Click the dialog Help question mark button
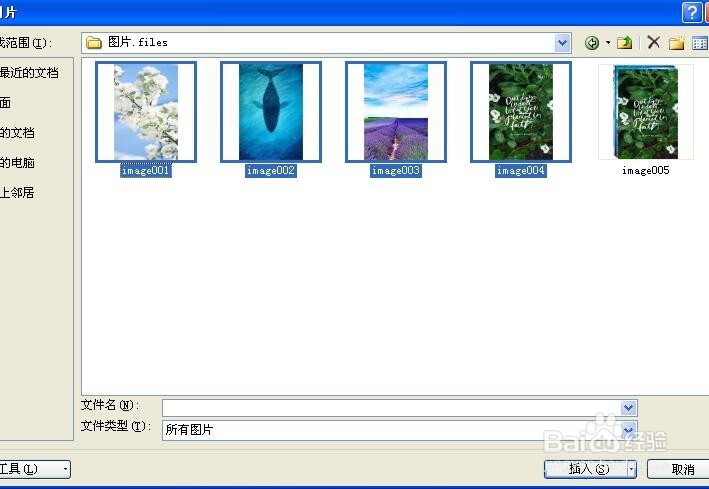This screenshot has height=489, width=709. click(x=692, y=12)
